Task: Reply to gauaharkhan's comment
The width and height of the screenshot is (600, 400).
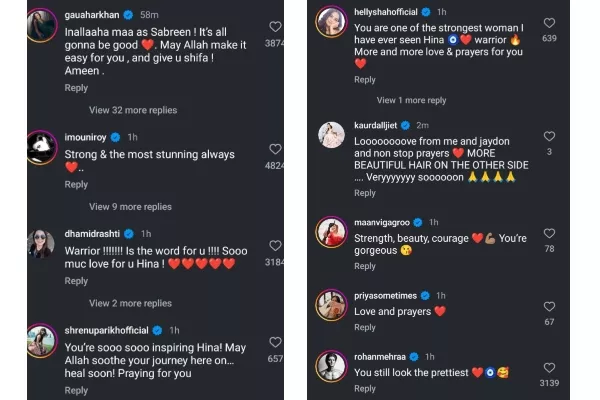Action: pos(76,88)
